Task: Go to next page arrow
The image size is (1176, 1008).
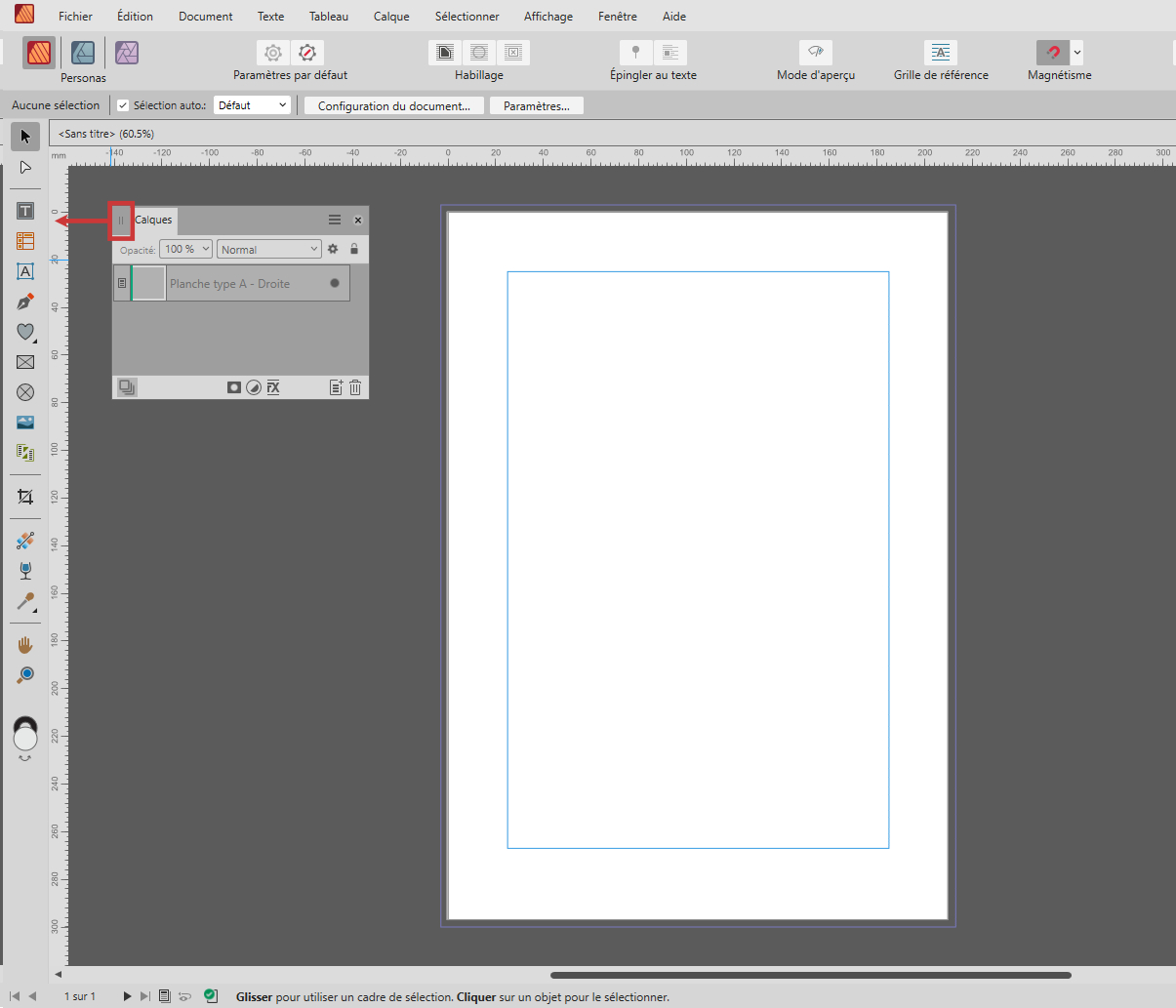Action: (127, 996)
